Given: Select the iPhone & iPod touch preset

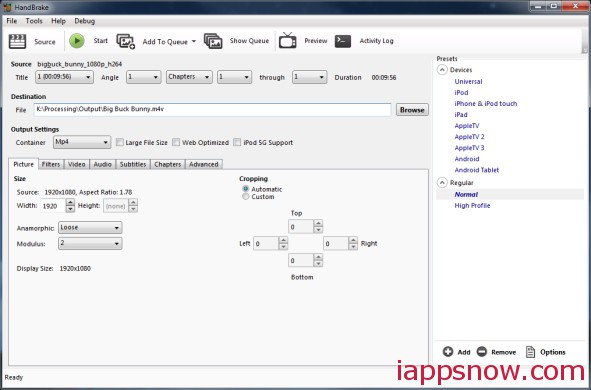Looking at the screenshot, I should pos(485,104).
